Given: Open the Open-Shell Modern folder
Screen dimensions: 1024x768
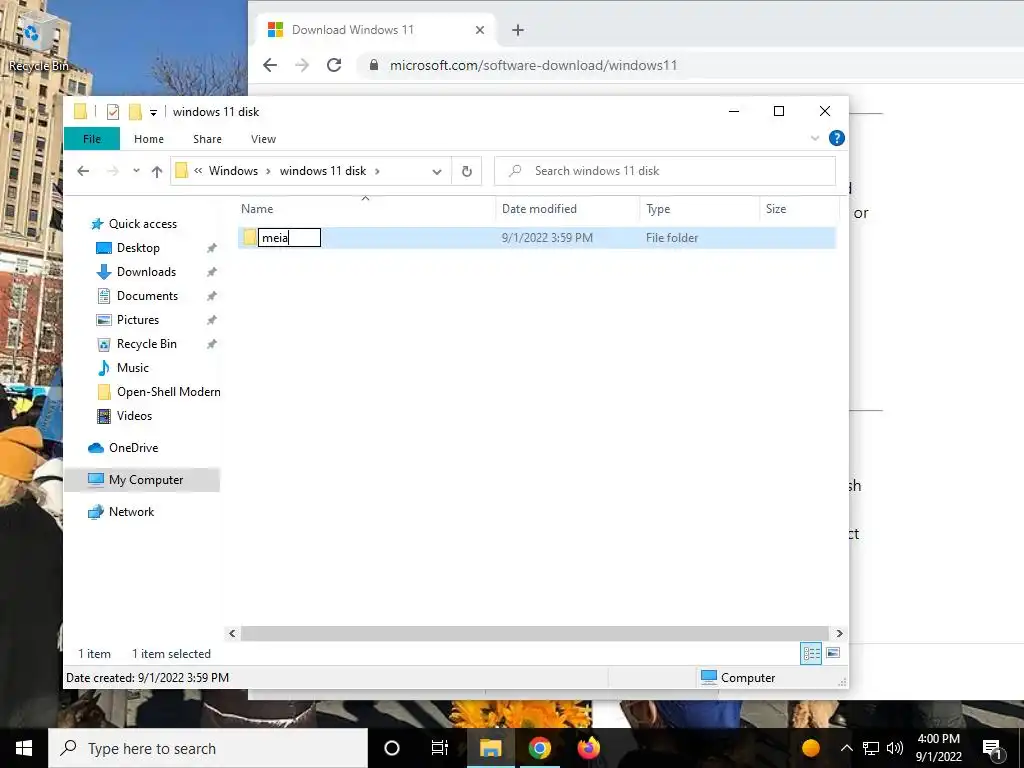Looking at the screenshot, I should 168,392.
